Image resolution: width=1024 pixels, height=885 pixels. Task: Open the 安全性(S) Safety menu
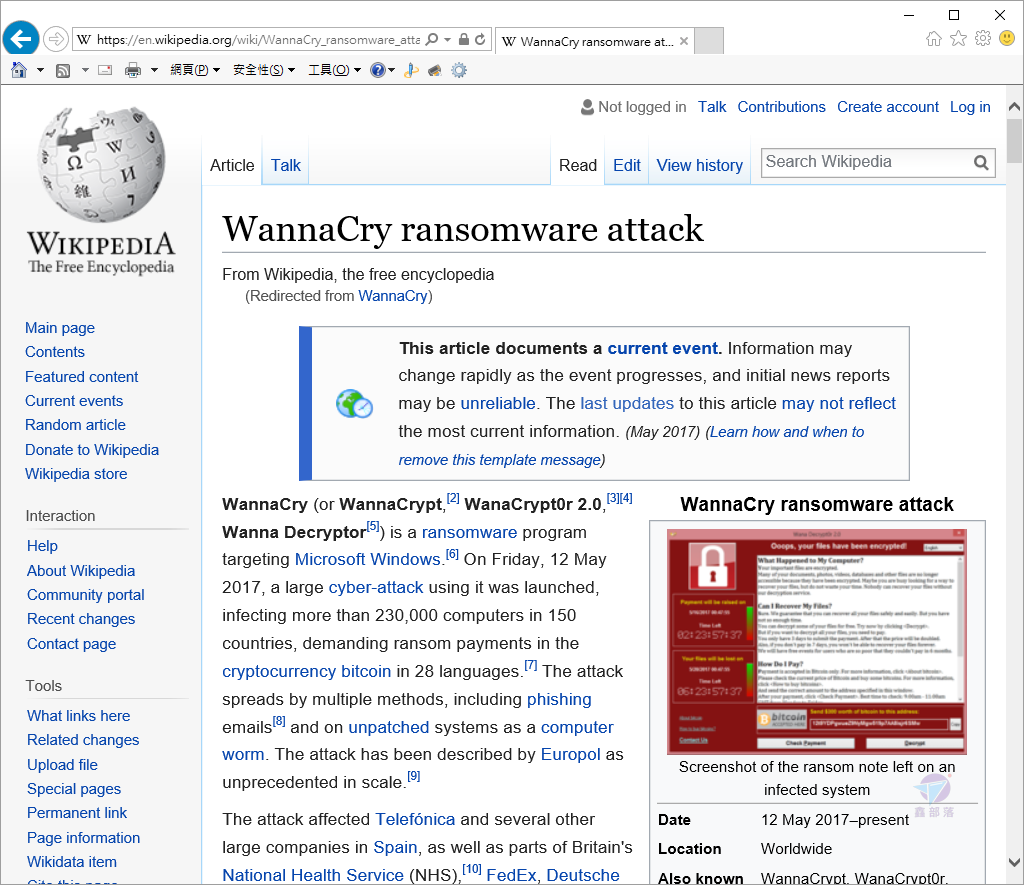pos(264,70)
